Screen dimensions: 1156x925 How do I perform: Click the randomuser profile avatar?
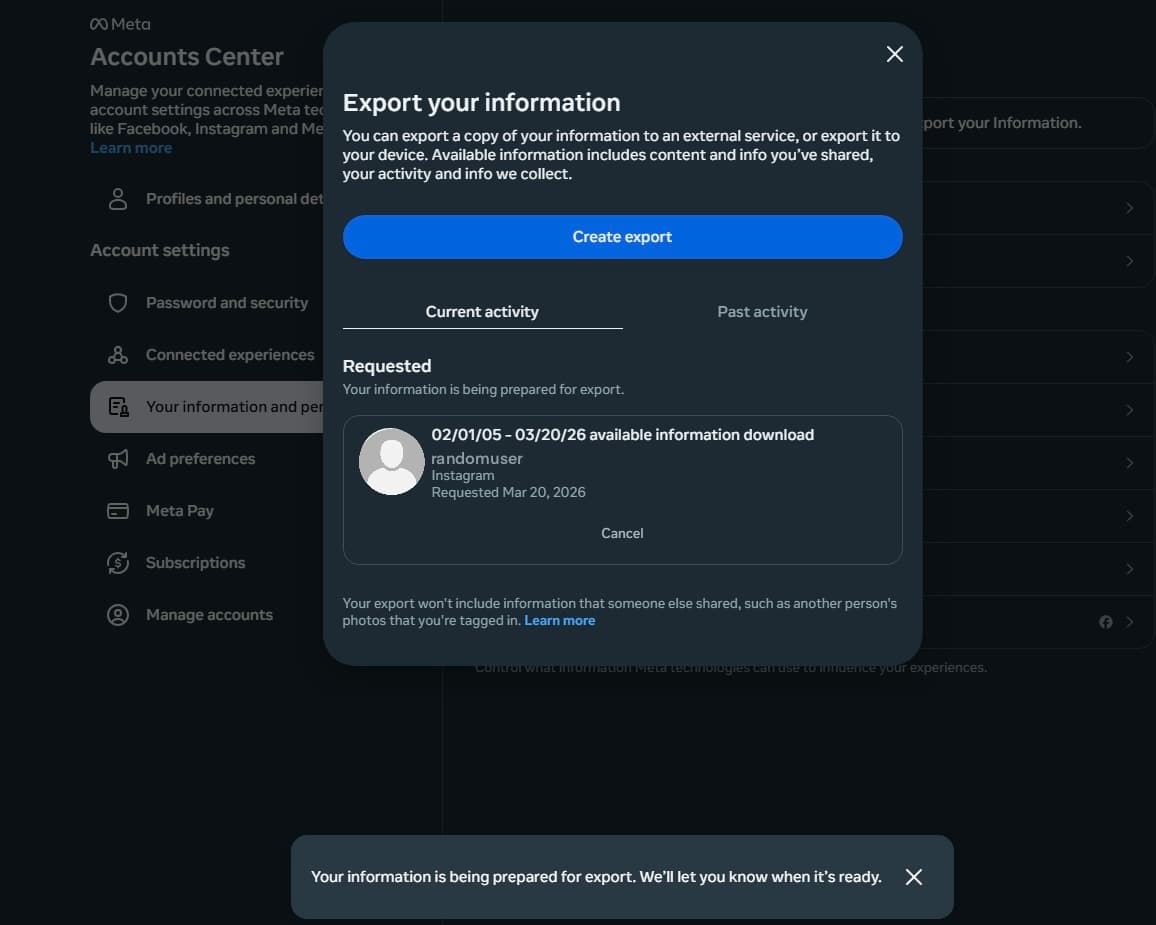[391, 461]
